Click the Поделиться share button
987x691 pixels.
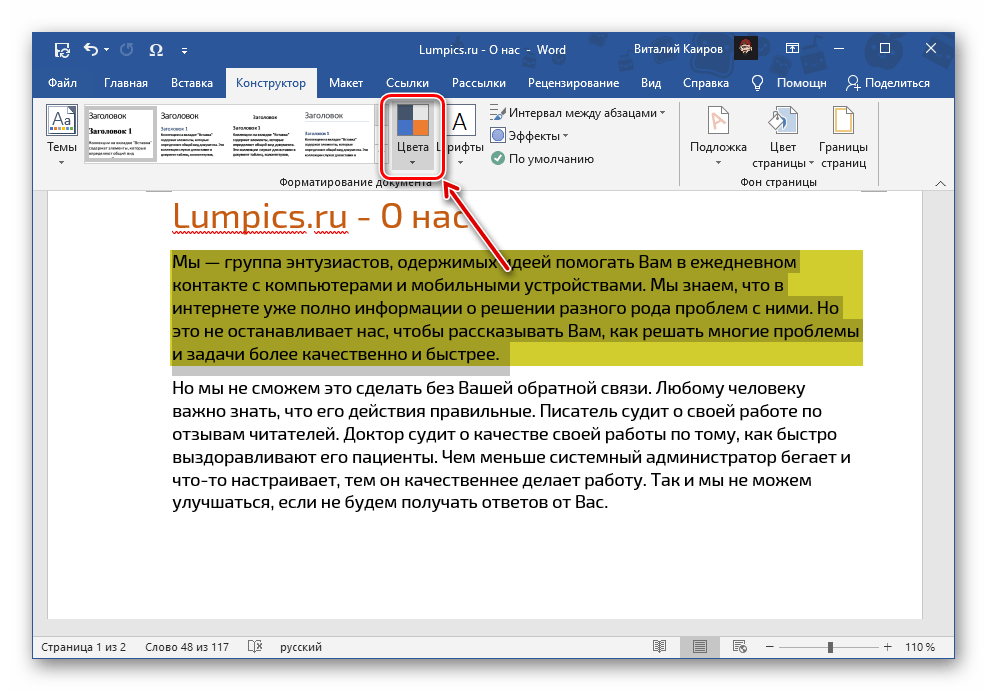point(887,83)
